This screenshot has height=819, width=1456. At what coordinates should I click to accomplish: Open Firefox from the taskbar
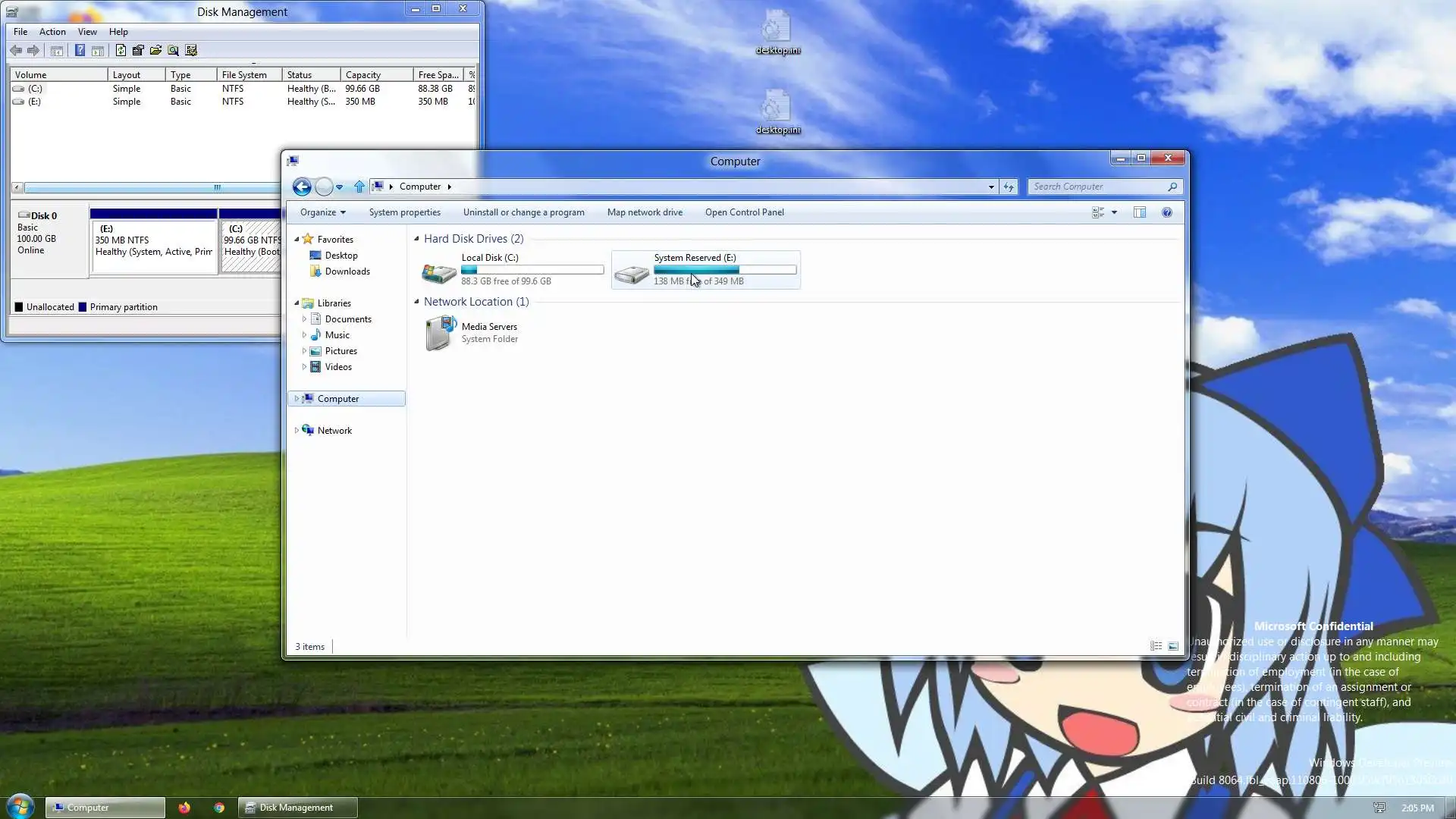[184, 808]
